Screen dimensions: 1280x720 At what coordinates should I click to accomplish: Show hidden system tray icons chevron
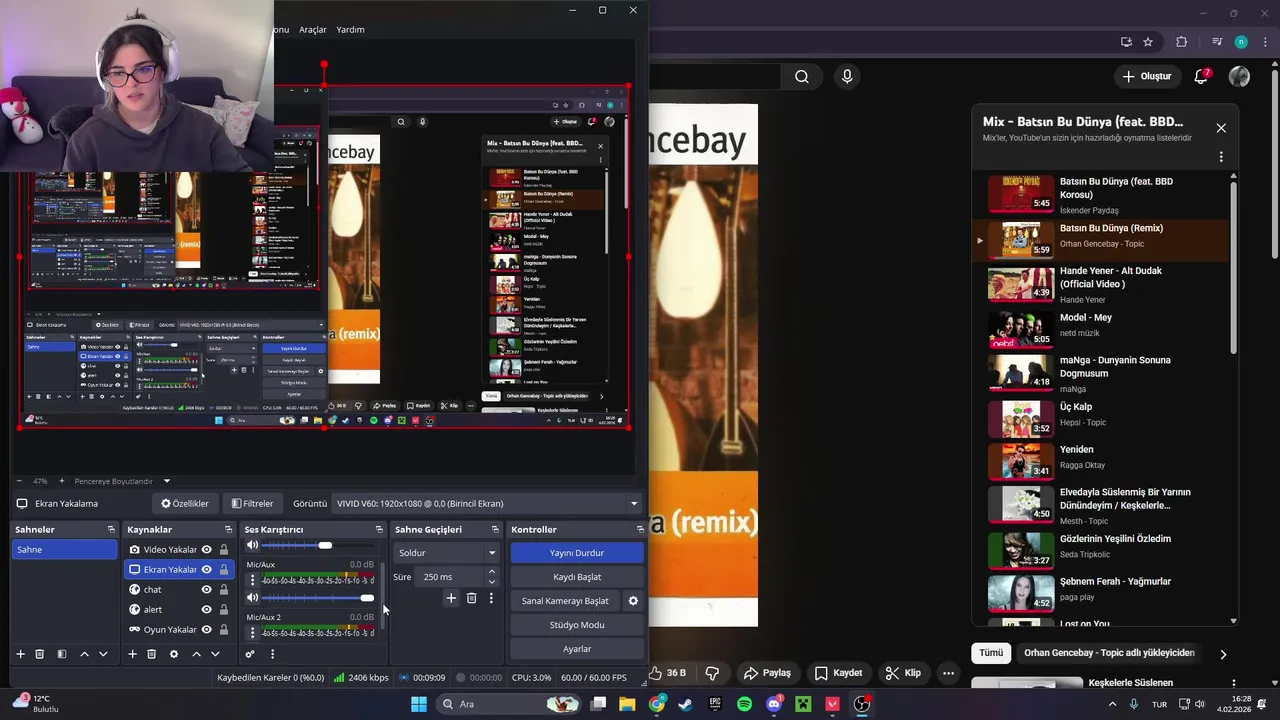coord(1112,704)
